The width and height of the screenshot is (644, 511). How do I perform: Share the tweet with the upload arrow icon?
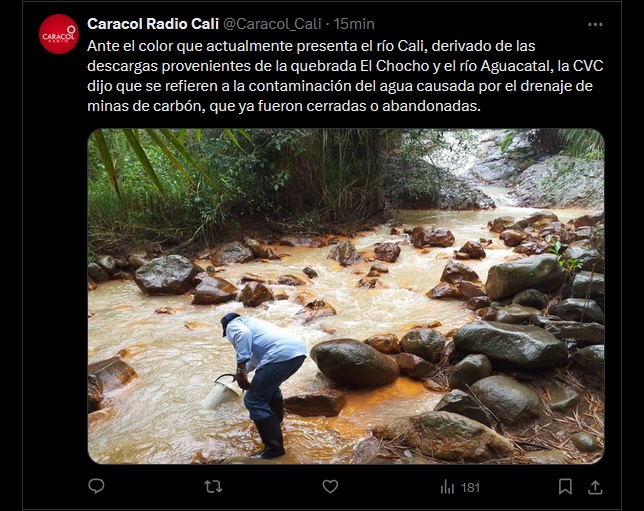[595, 487]
